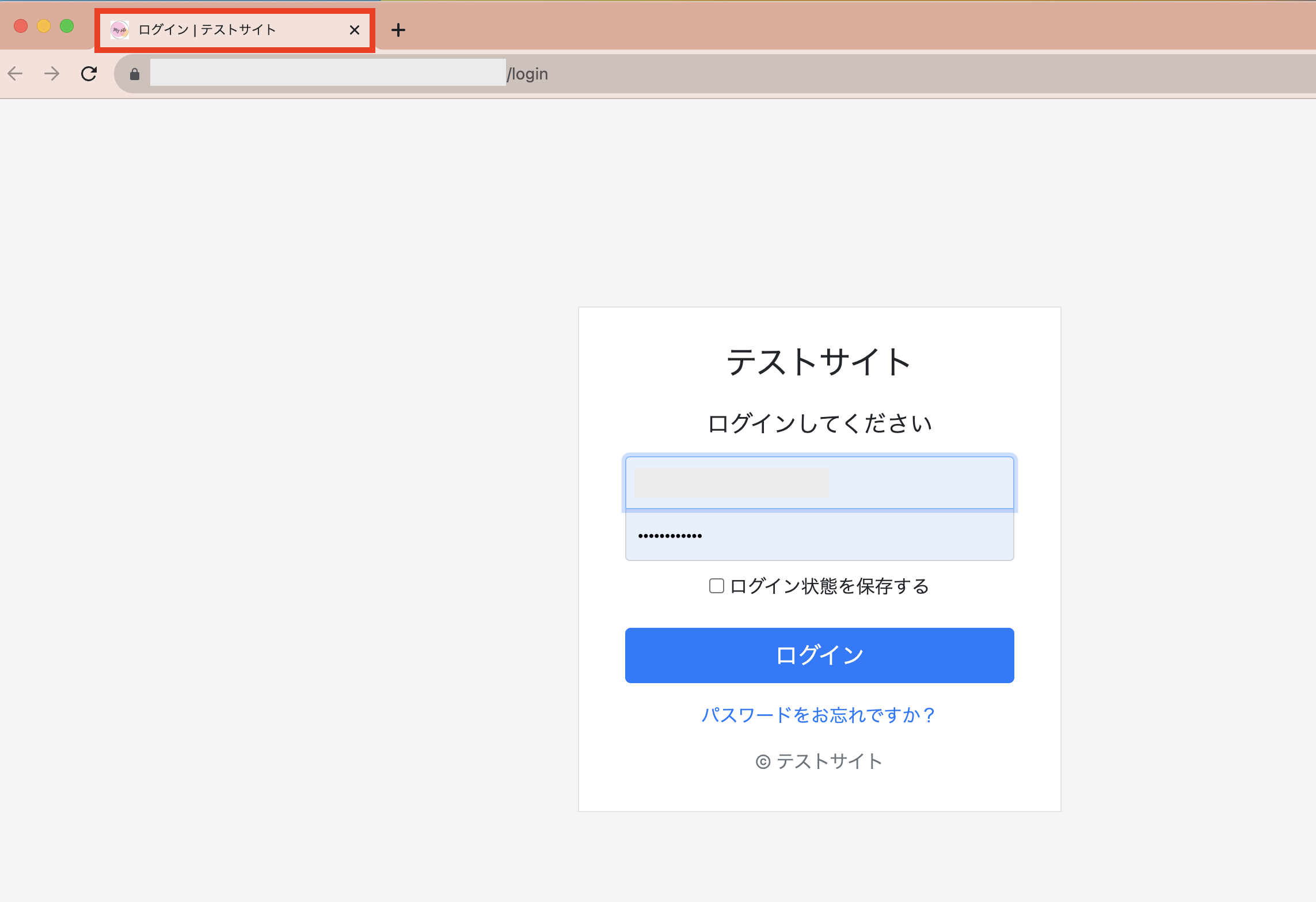1316x902 pixels.
Task: Open the パスワードをお忘れですか？ link
Action: click(x=819, y=715)
